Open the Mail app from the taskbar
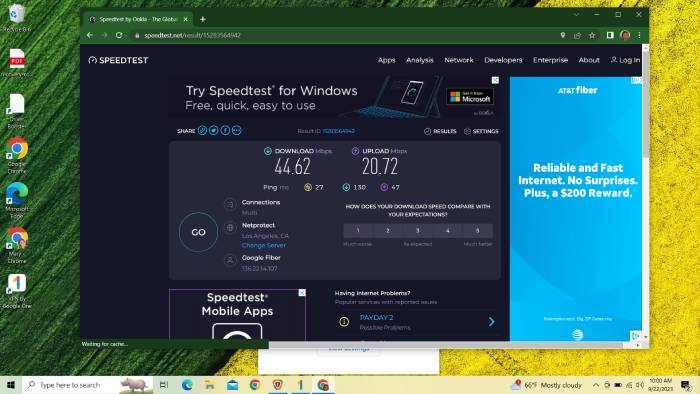Image resolution: width=700 pixels, height=394 pixels. pyautogui.click(x=232, y=385)
